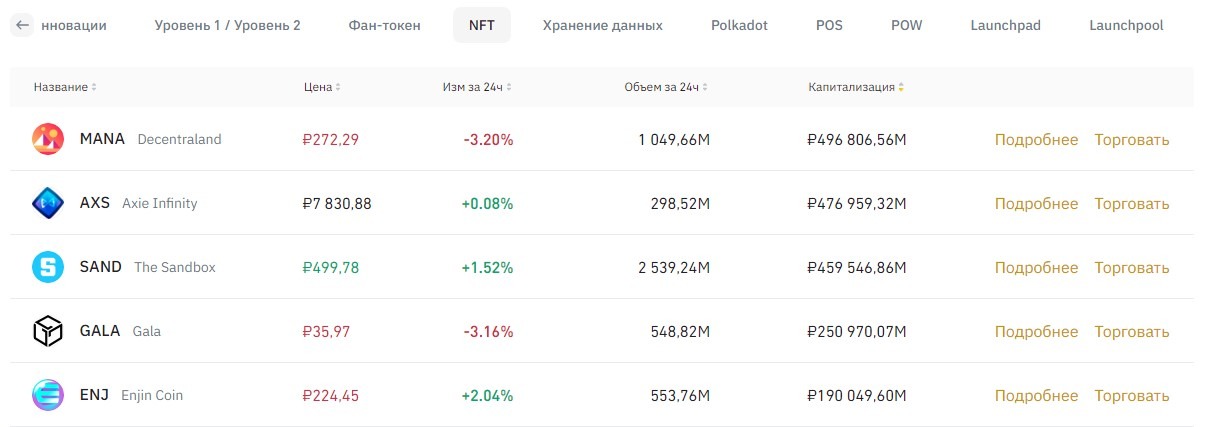The image size is (1232, 427).
Task: Click the Gala coin cube icon
Action: pos(47,331)
